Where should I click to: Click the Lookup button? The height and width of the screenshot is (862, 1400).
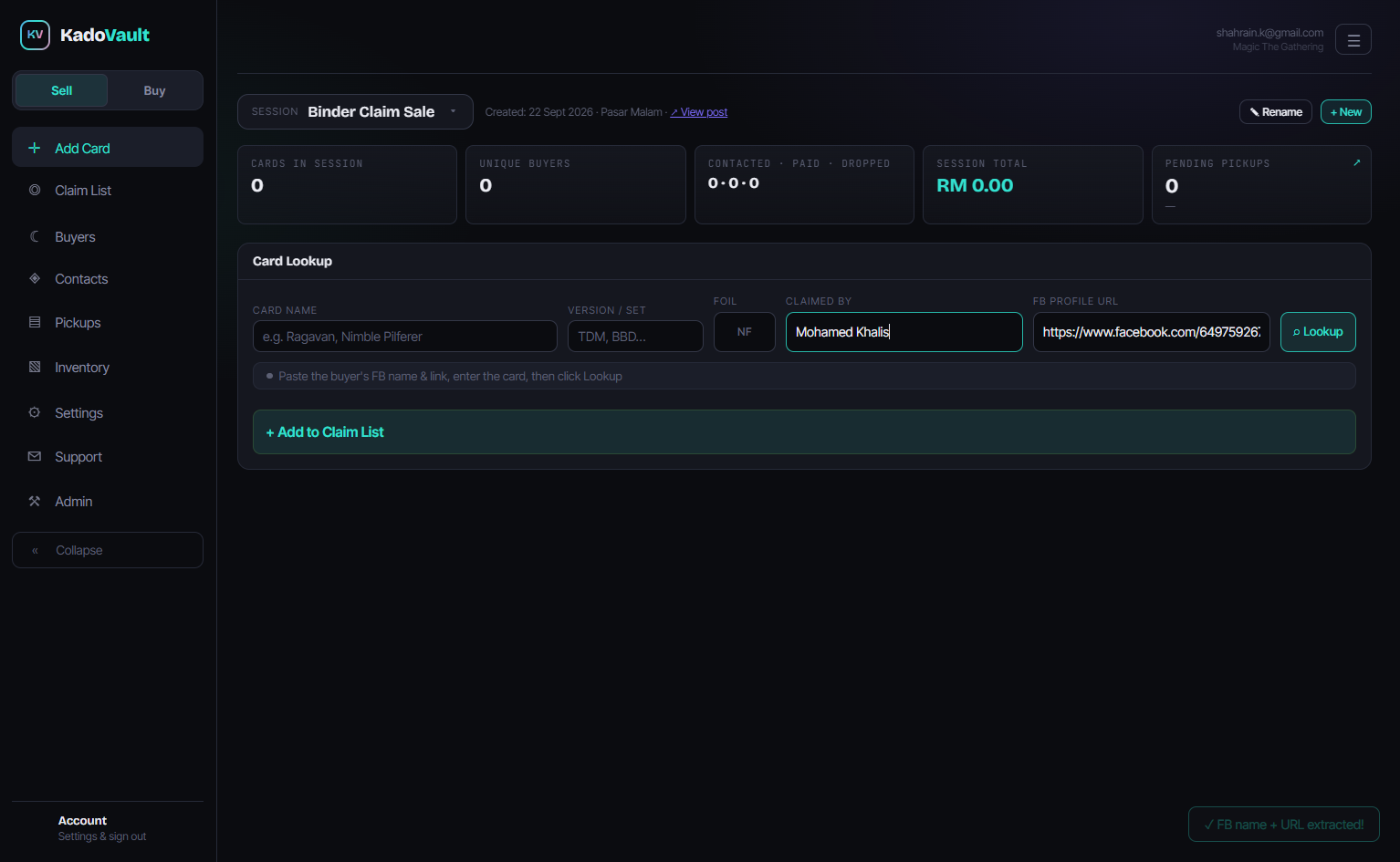click(x=1318, y=332)
